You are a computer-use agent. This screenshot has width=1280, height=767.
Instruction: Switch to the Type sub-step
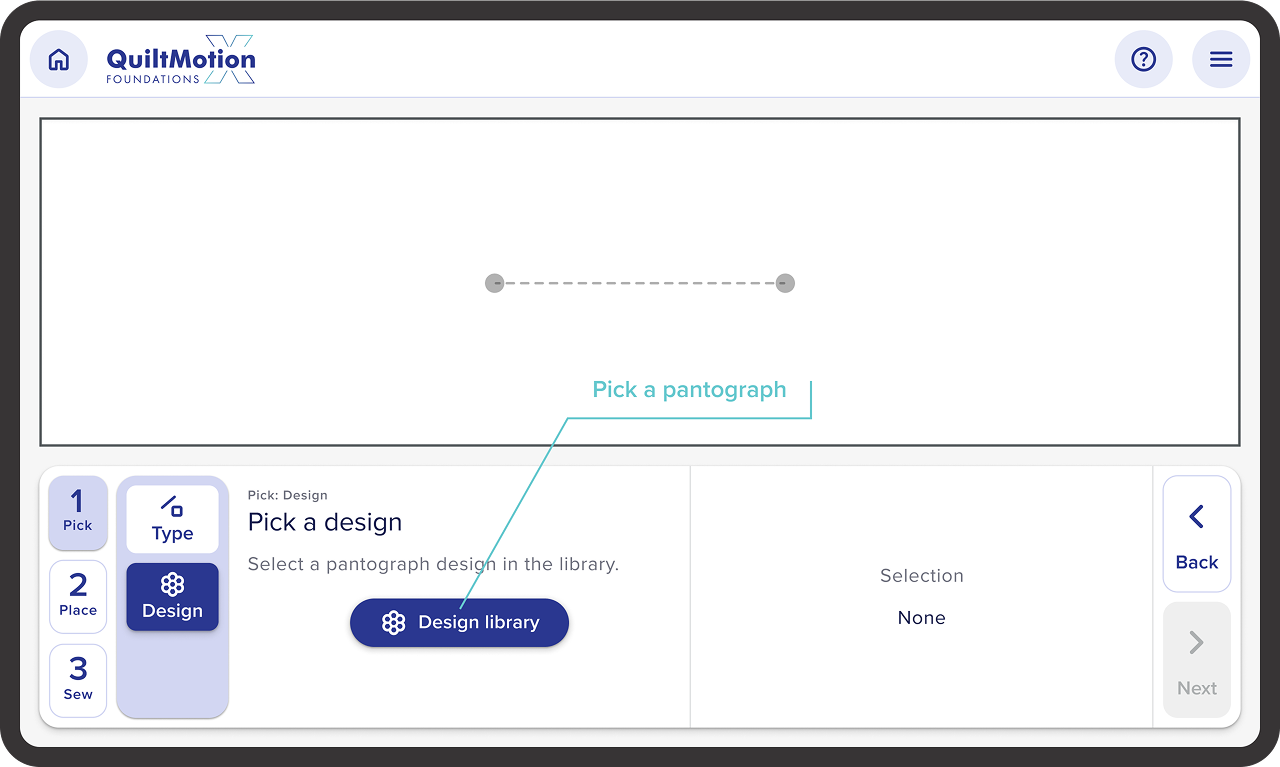pos(172,519)
